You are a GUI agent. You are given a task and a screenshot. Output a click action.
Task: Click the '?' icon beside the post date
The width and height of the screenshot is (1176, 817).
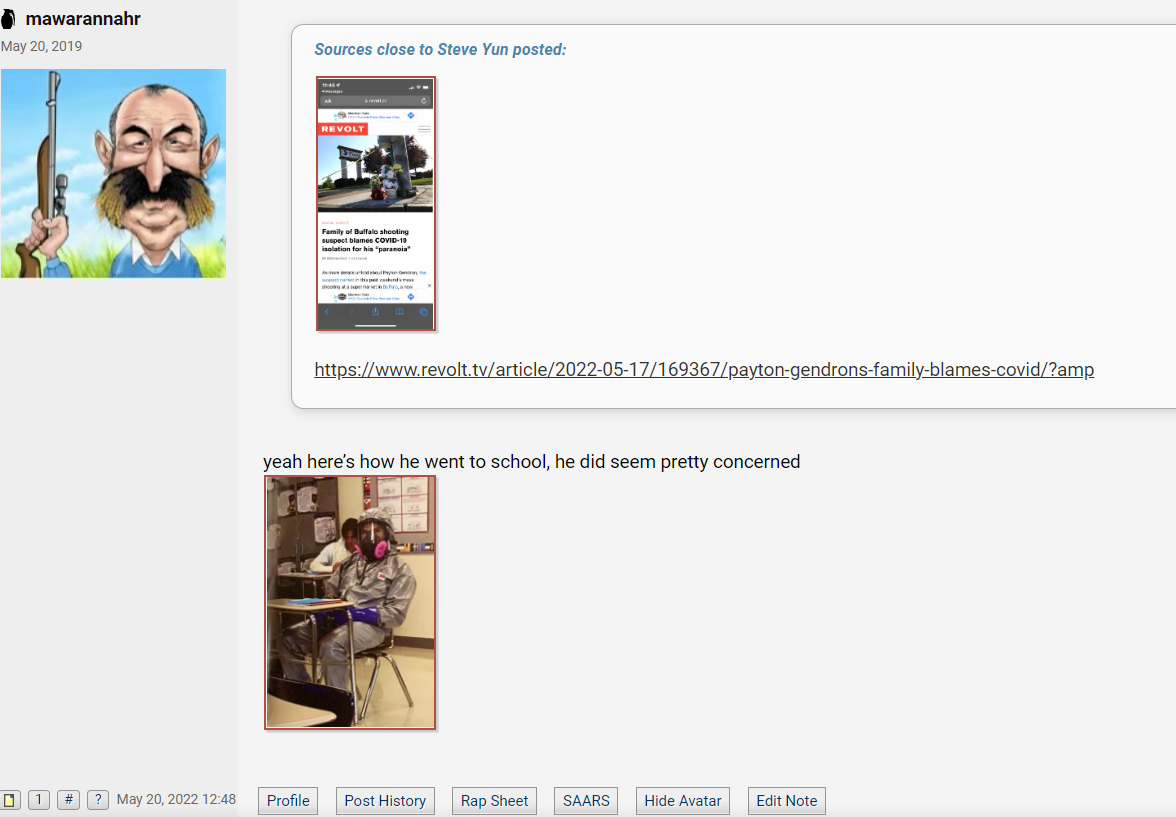coord(98,800)
